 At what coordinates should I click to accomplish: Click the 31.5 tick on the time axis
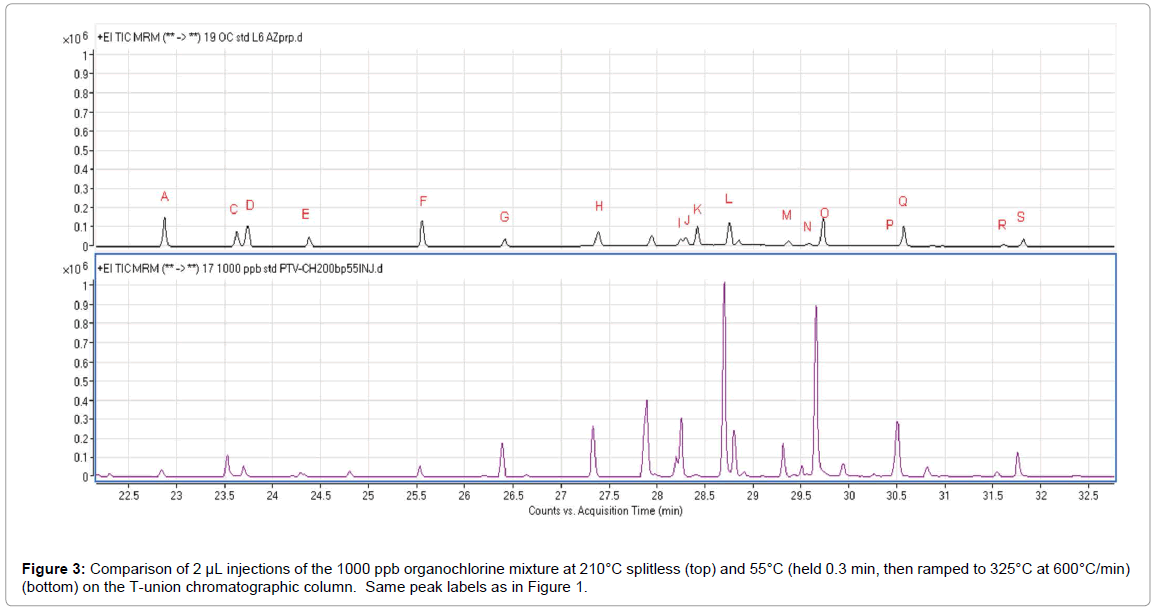[x=993, y=495]
